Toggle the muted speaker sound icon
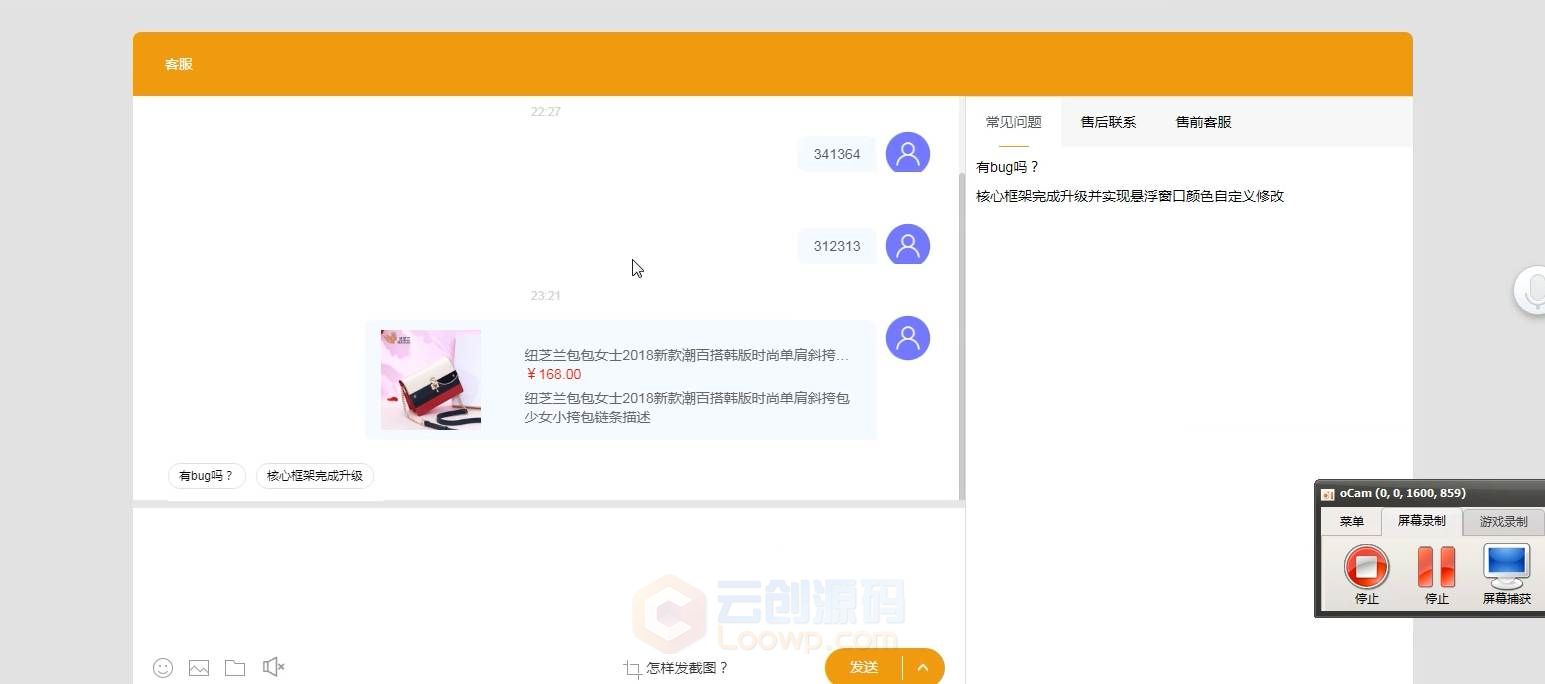 (x=273, y=667)
